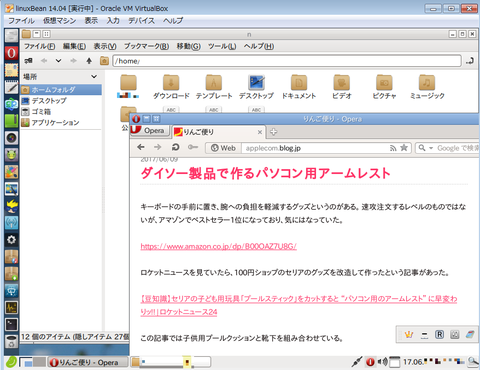Open the 編集(E) menu
Viewport: 480px width, 370px height.
point(74,46)
